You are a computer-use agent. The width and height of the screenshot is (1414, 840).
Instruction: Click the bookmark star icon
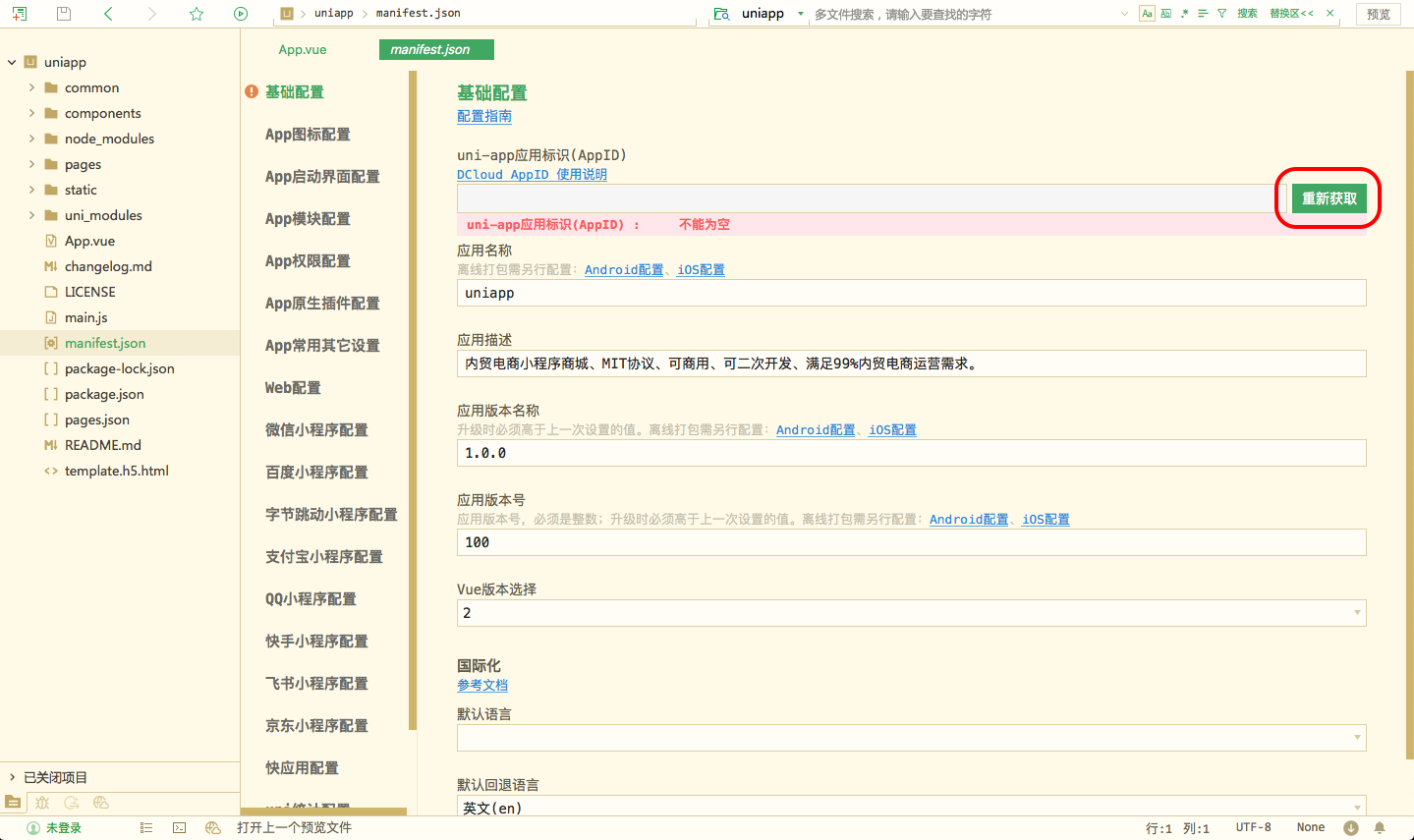[197, 14]
